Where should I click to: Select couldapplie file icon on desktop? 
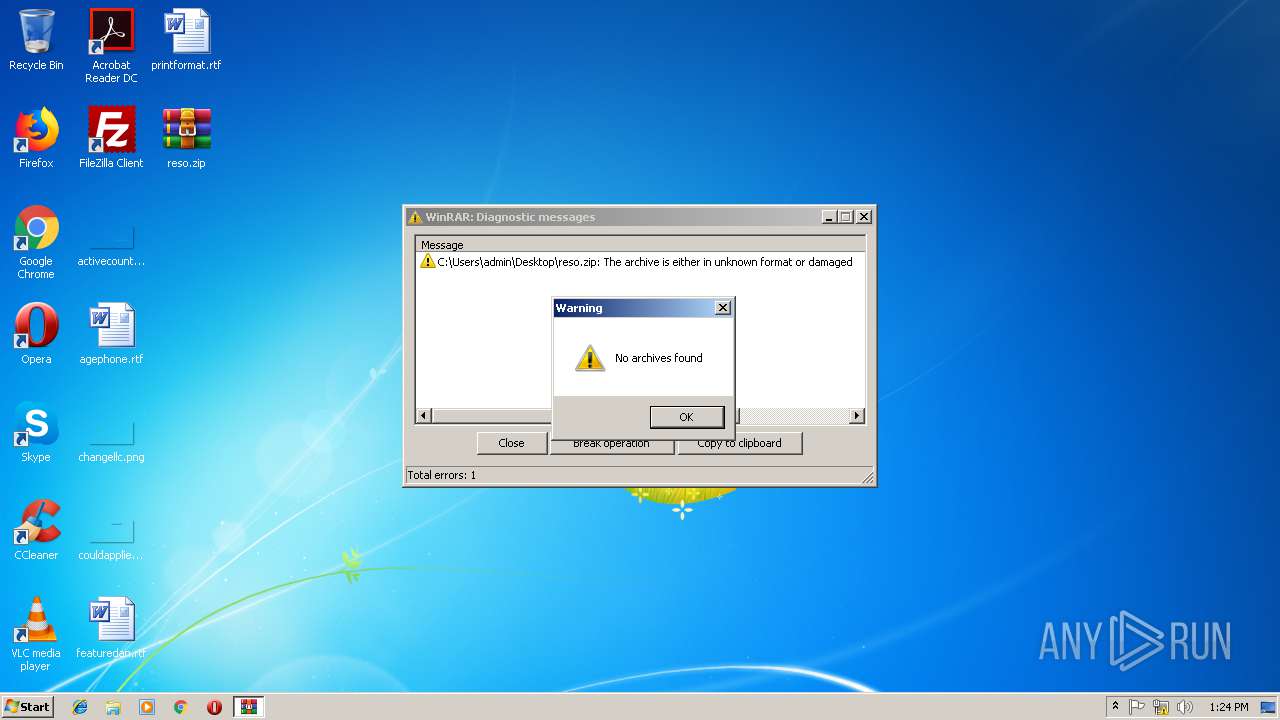111,538
